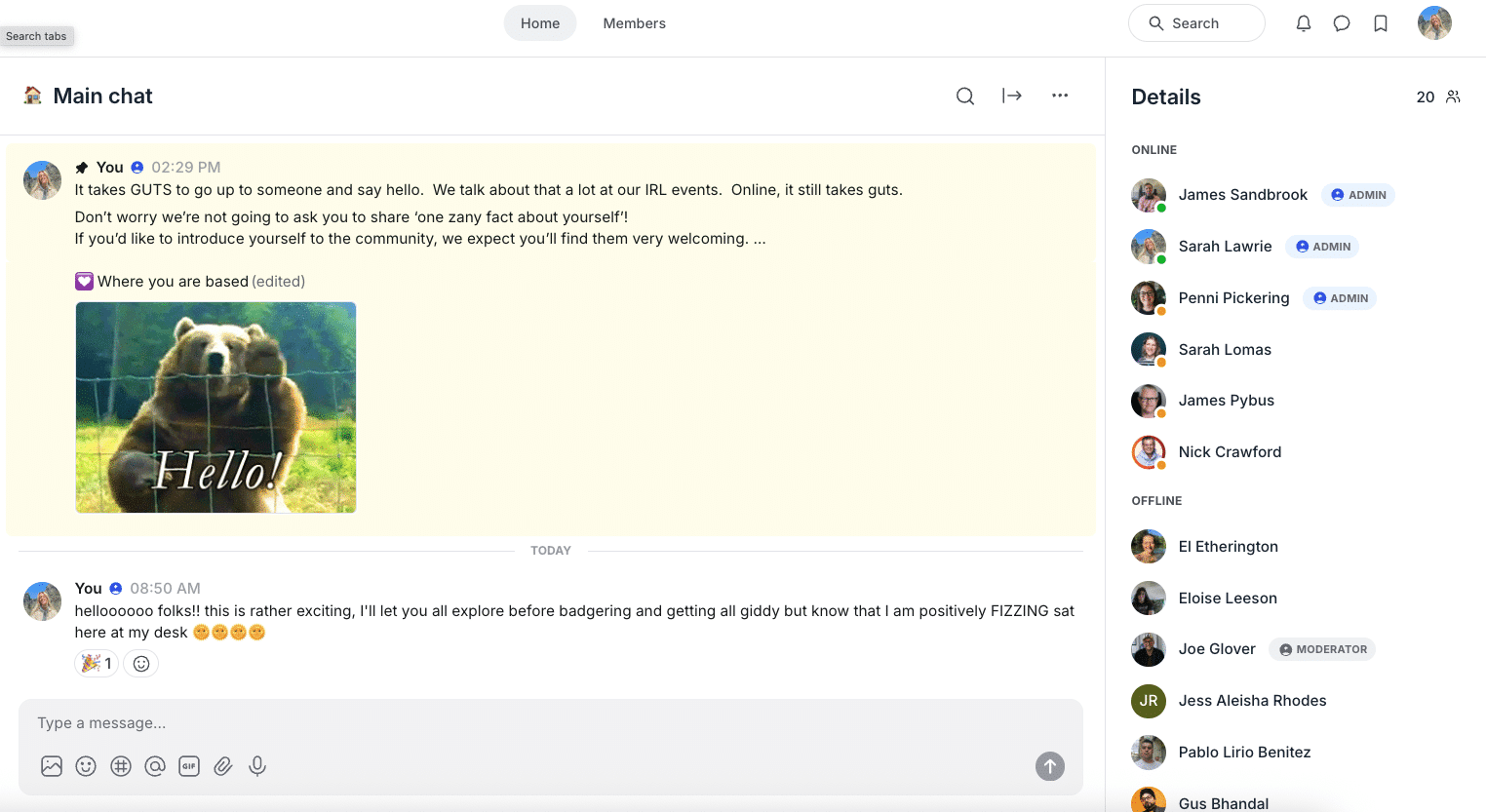1486x812 pixels.
Task: Open the GIF picker icon
Action: [x=189, y=766]
